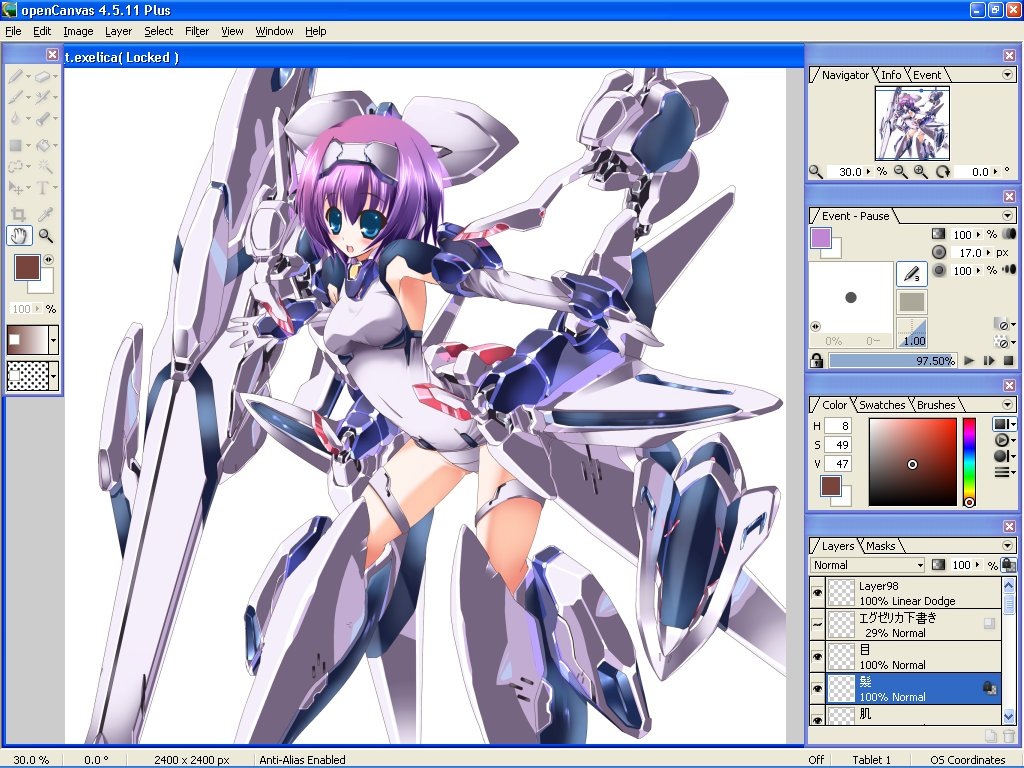Image resolution: width=1024 pixels, height=768 pixels.
Task: Click the purple foreground swatch in the Event panel
Action: tap(821, 238)
